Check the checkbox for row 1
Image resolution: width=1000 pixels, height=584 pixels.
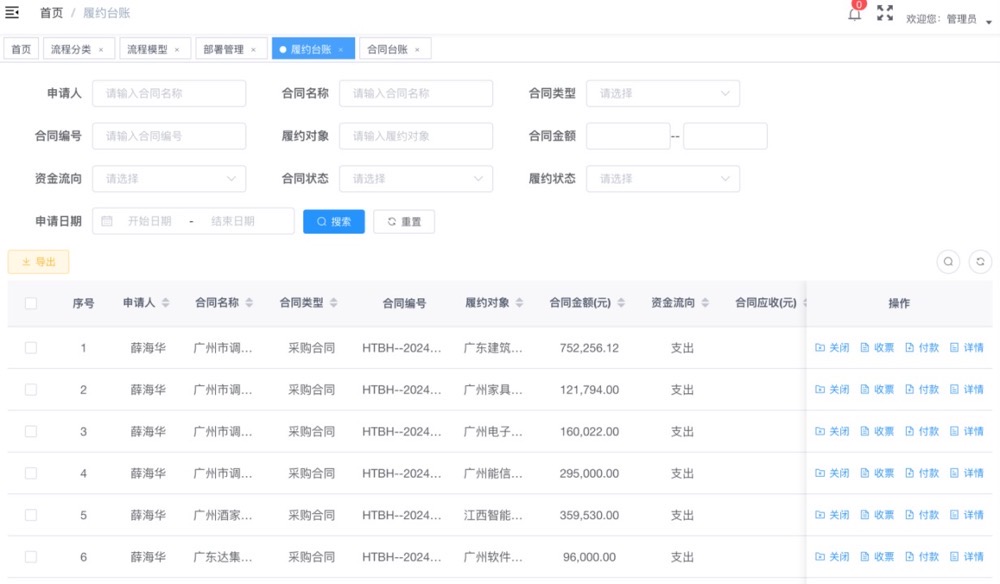(31, 348)
